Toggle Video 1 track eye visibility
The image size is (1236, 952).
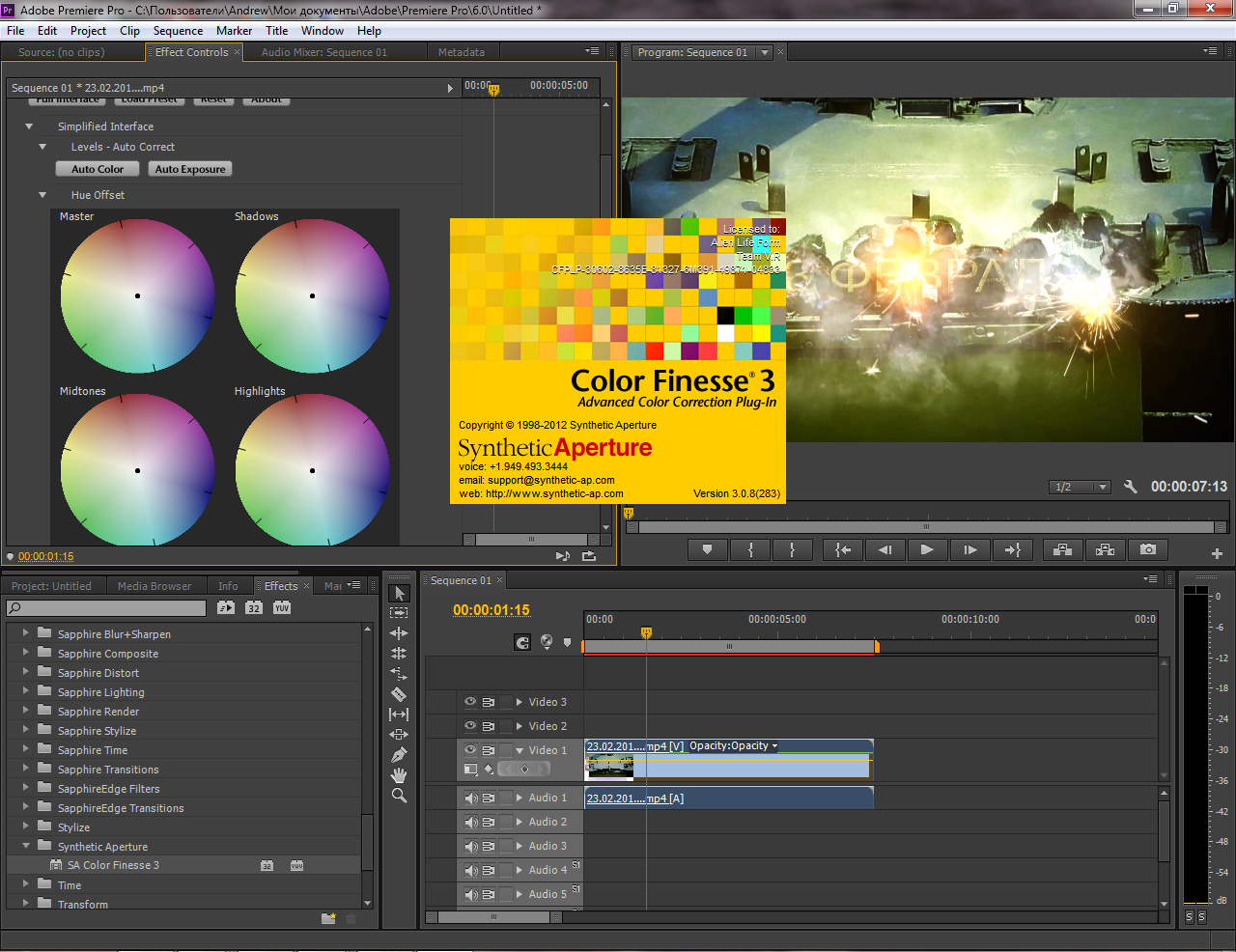470,750
